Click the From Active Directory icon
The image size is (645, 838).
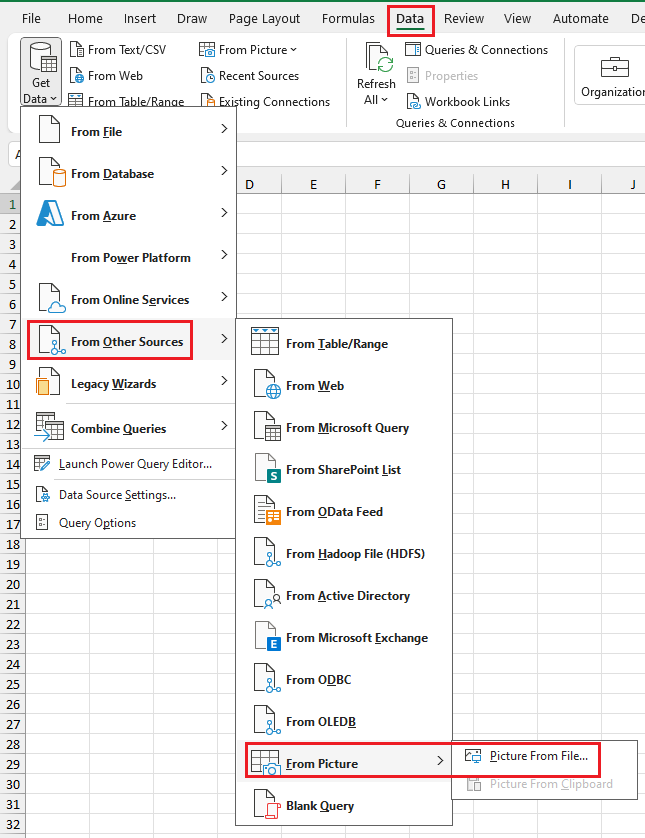pyautogui.click(x=267, y=594)
